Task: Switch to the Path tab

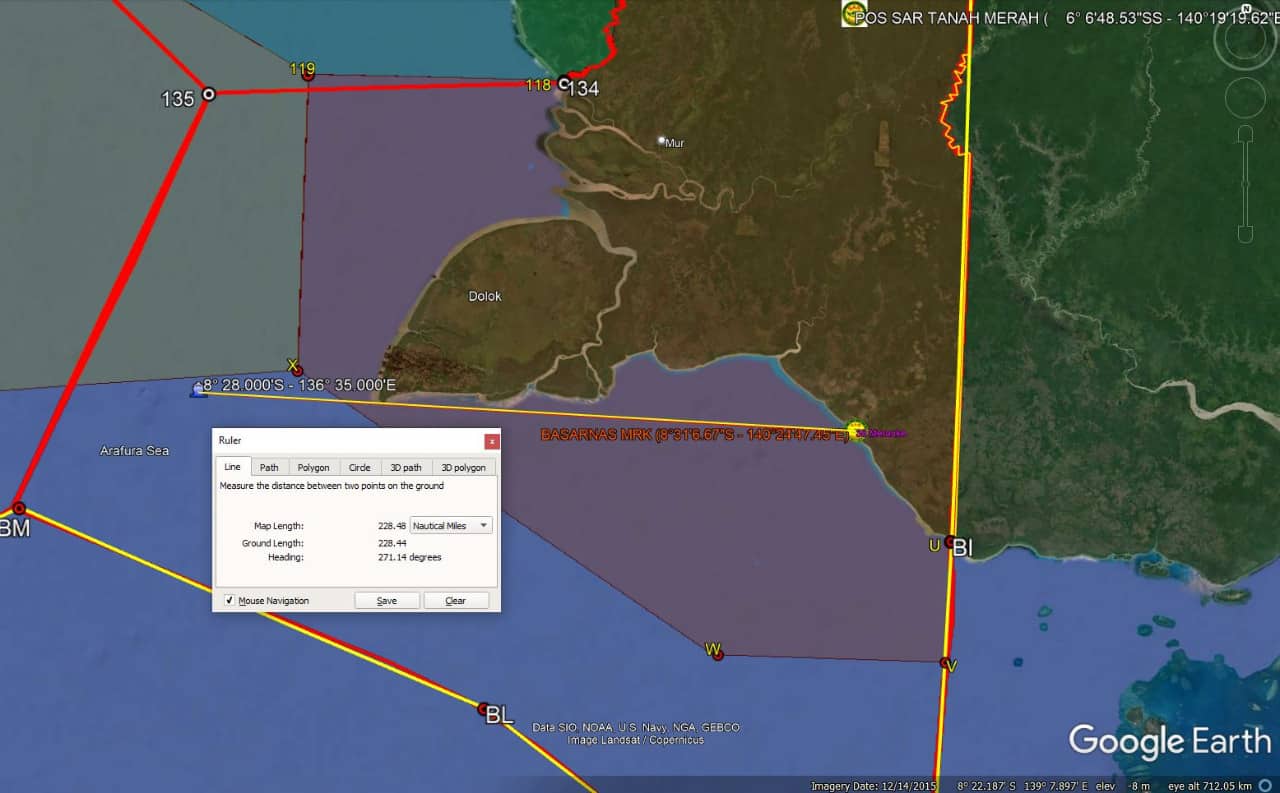Action: (269, 467)
